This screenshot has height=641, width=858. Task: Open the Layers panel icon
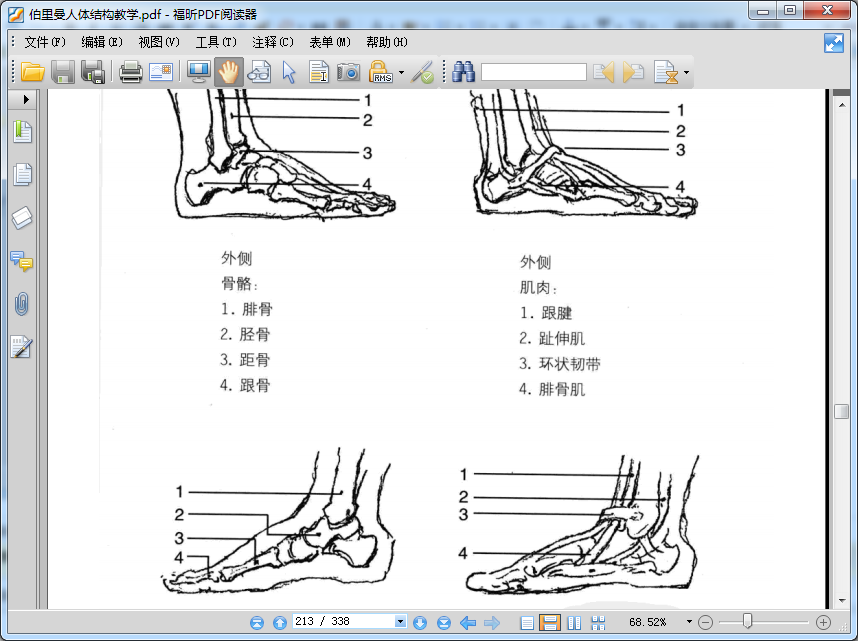point(22,218)
